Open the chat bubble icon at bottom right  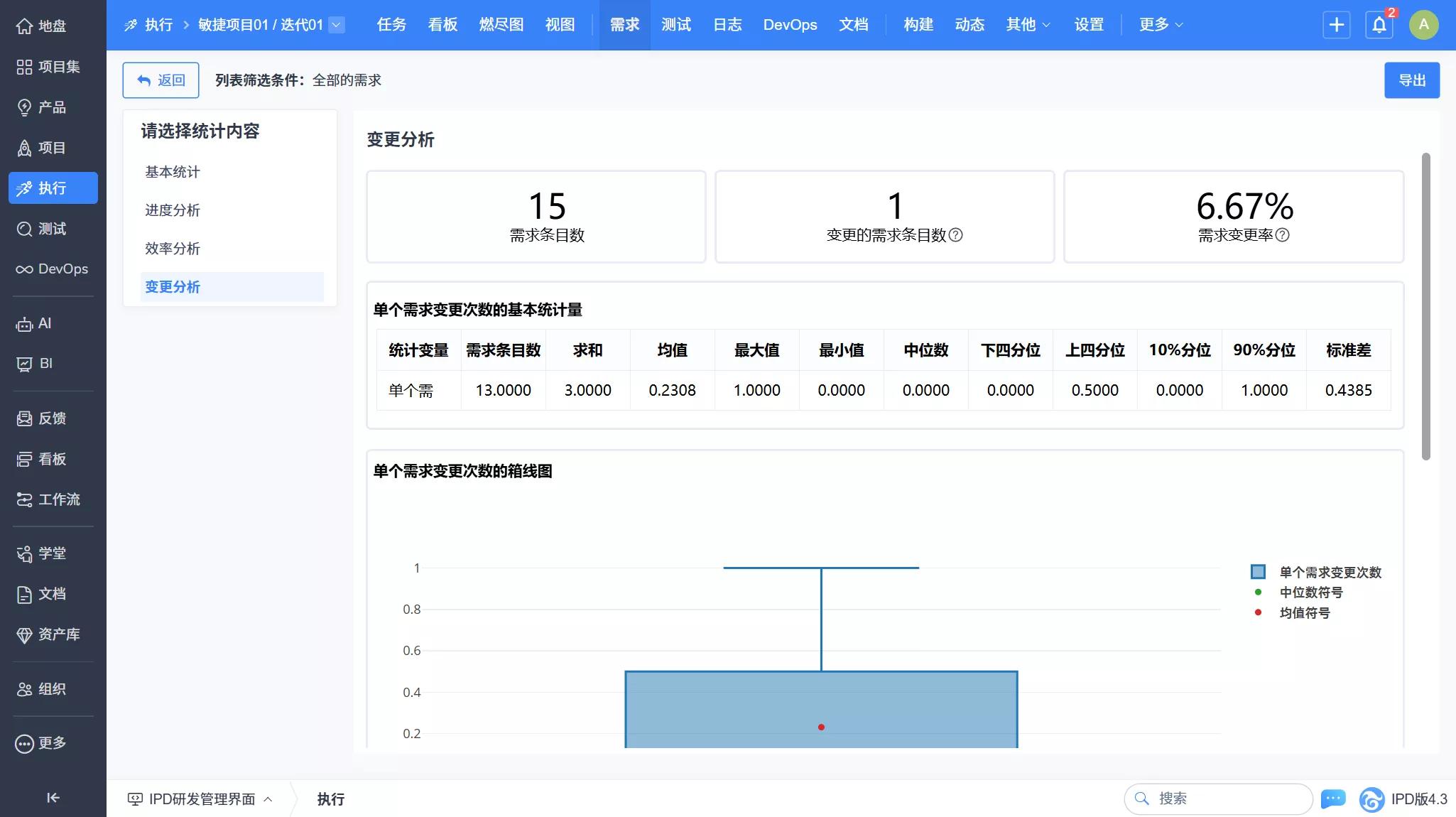(1333, 799)
